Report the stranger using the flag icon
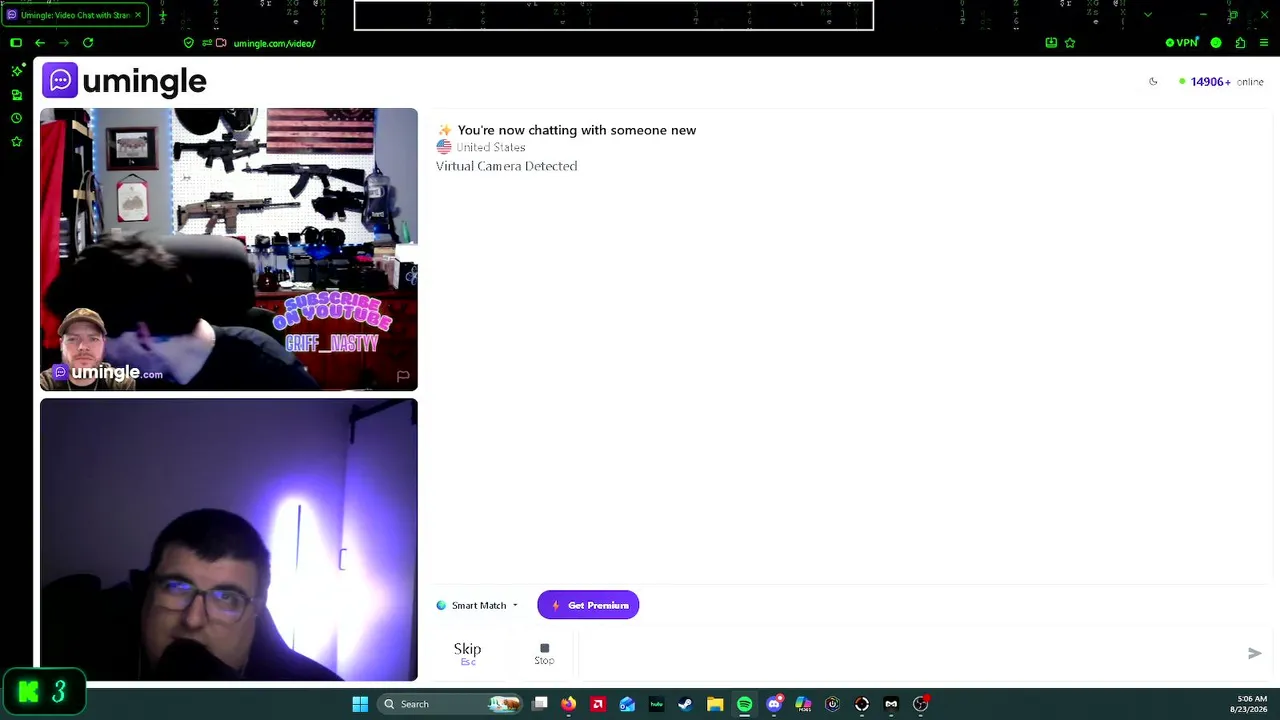Viewport: 1280px width, 720px height. tap(403, 376)
